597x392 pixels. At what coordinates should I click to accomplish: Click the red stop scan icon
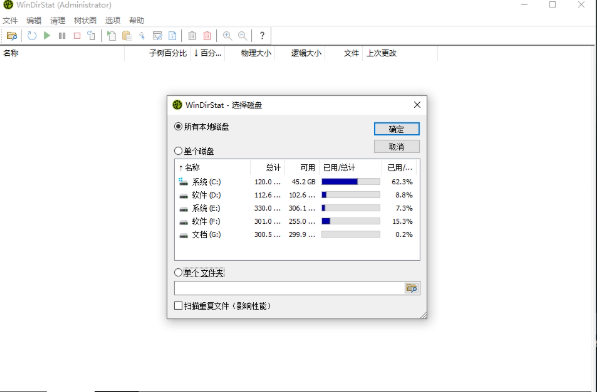click(x=77, y=36)
